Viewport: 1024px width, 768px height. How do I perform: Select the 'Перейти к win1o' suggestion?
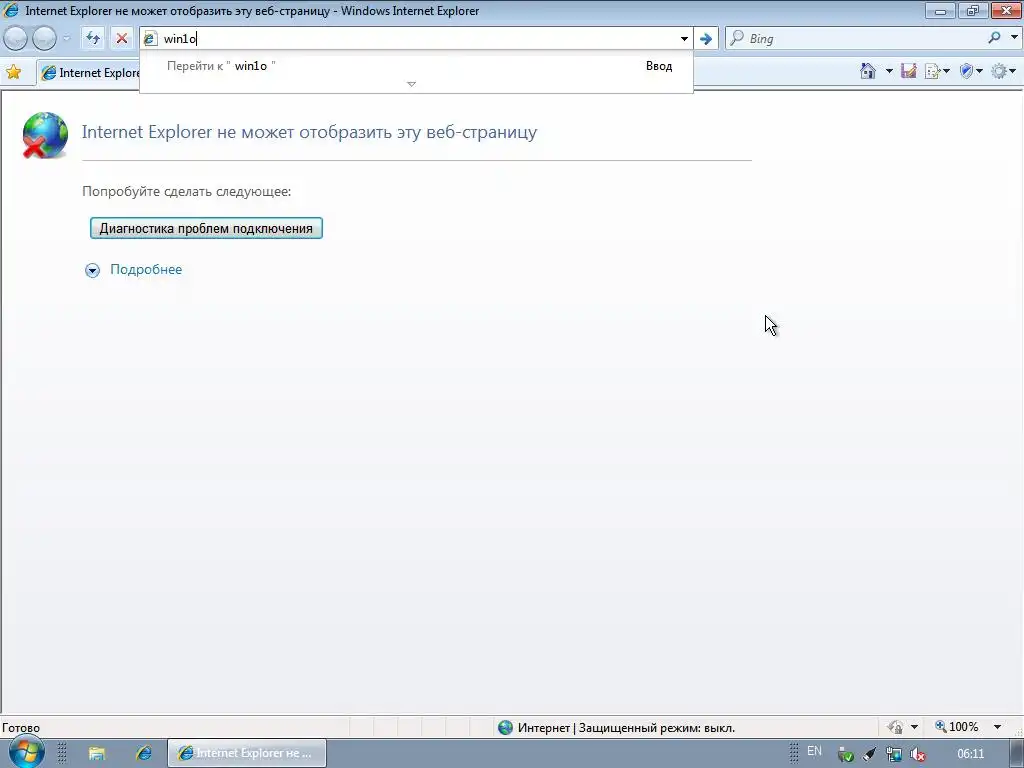point(416,66)
